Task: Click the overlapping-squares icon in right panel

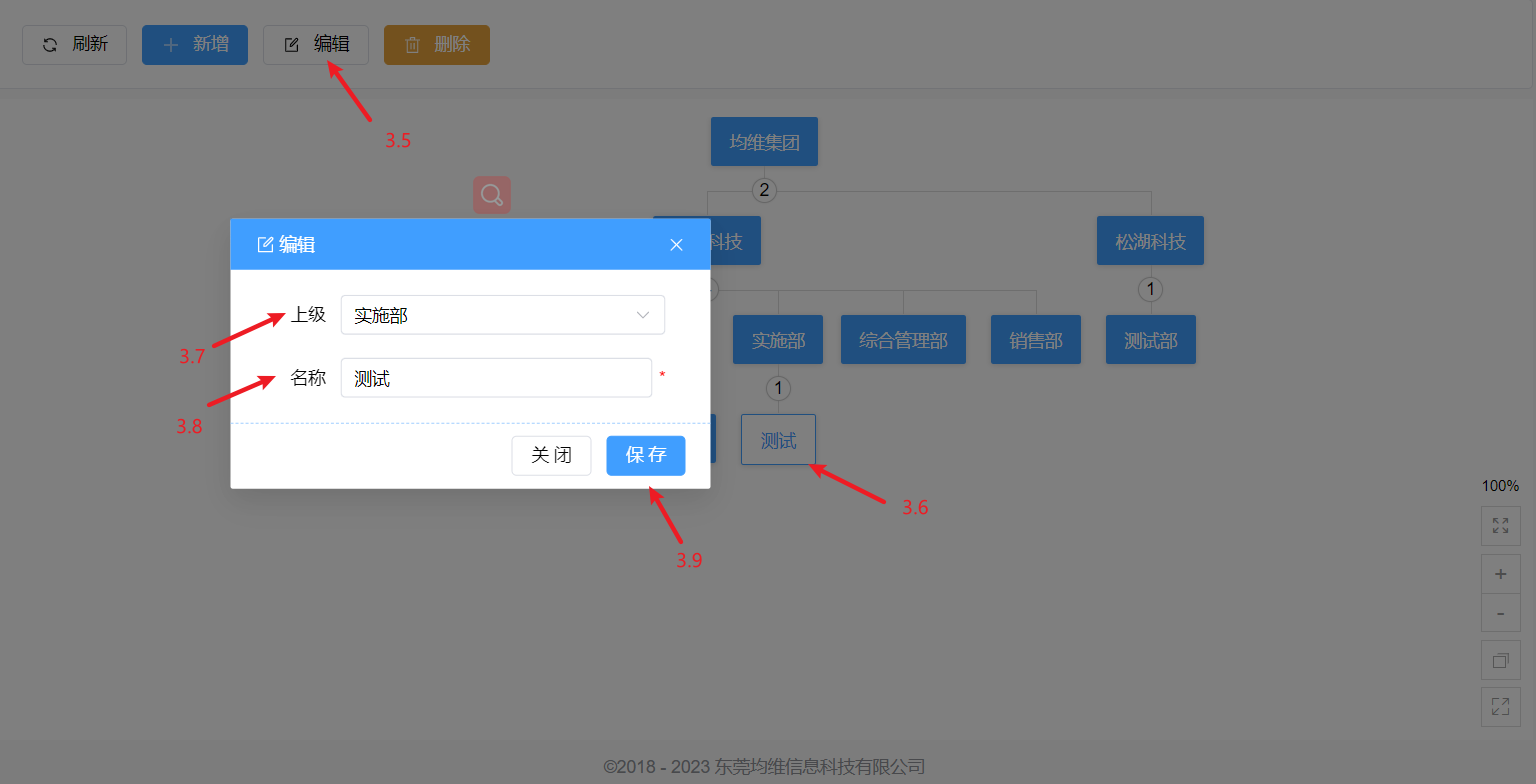Action: (x=1500, y=660)
